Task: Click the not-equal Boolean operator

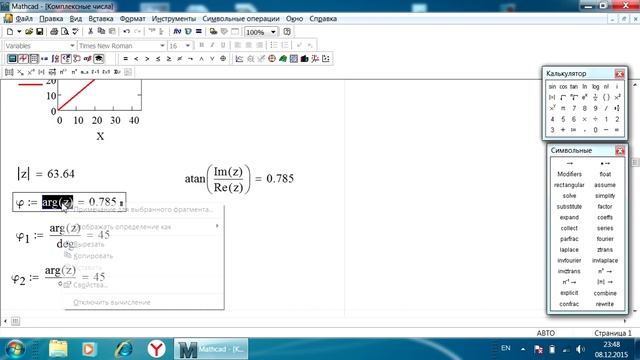Action: point(180,59)
